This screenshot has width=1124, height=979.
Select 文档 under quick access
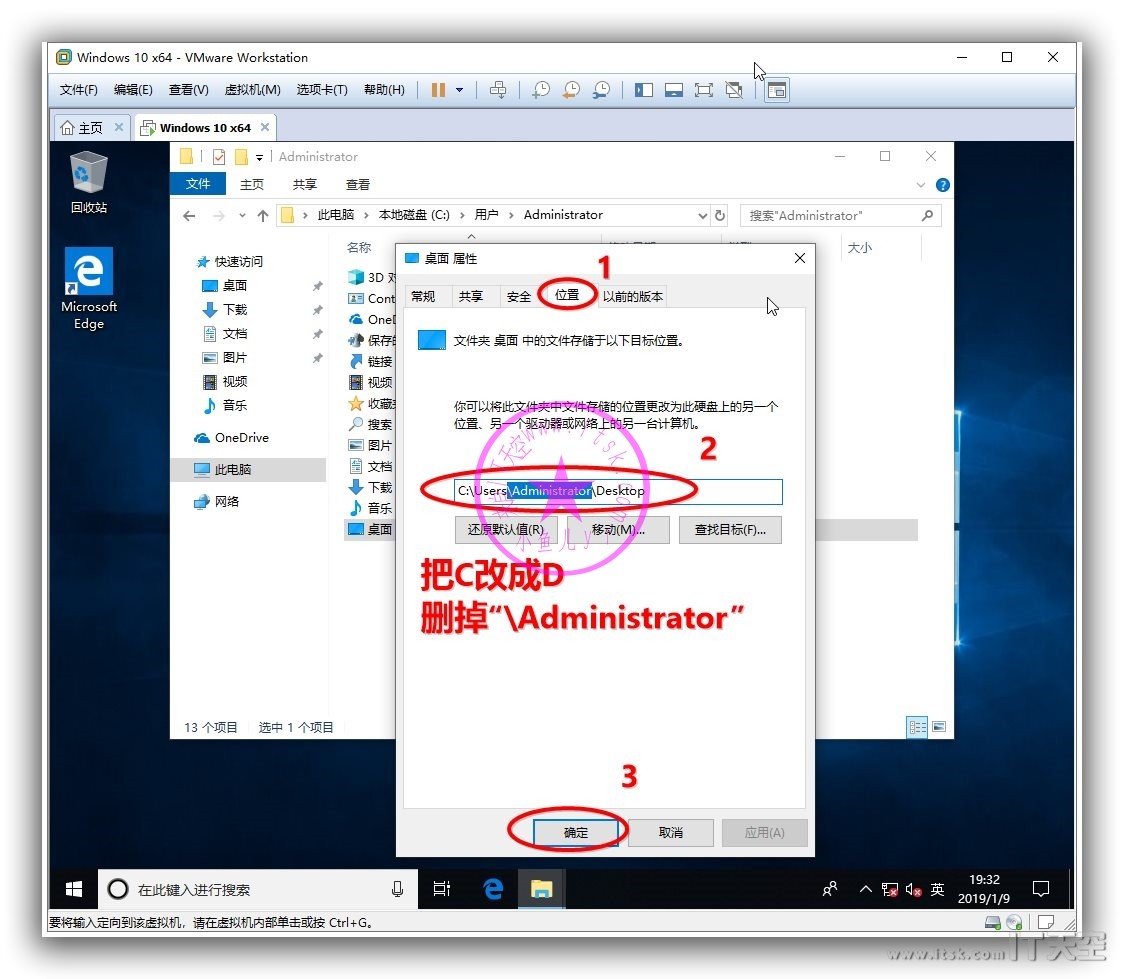point(225,334)
